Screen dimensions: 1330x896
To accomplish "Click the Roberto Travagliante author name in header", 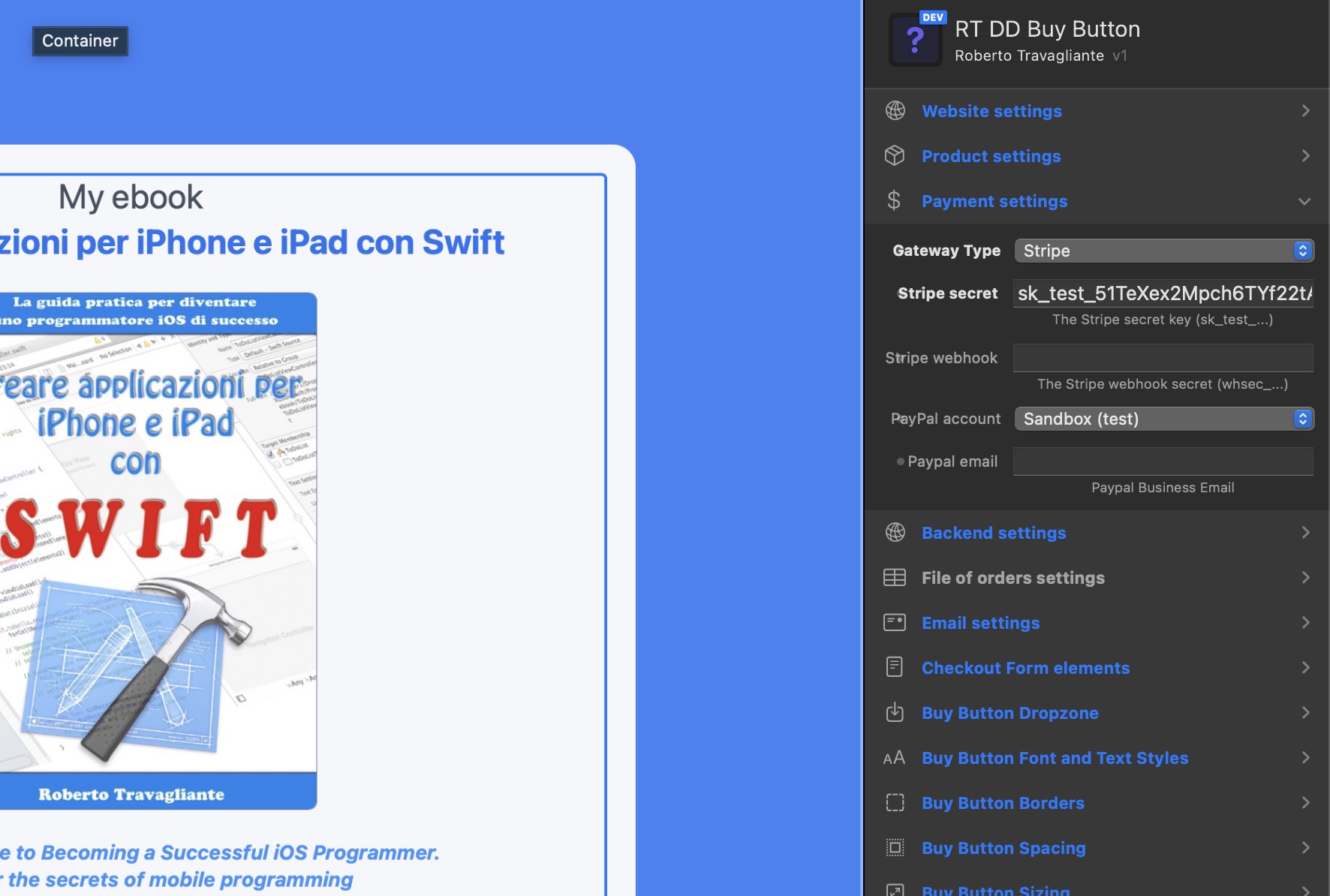I will [1029, 56].
